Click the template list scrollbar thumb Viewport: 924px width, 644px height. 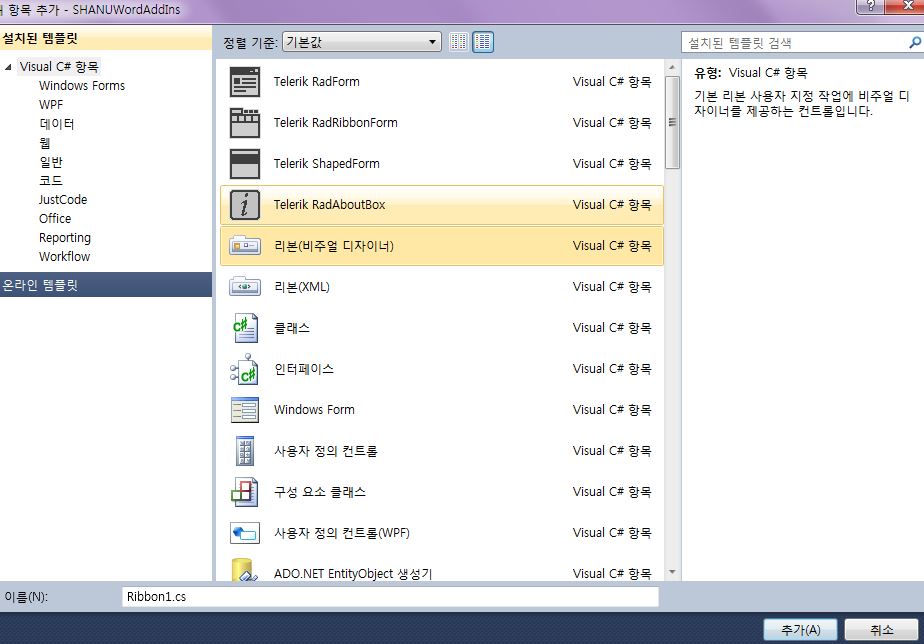click(672, 123)
